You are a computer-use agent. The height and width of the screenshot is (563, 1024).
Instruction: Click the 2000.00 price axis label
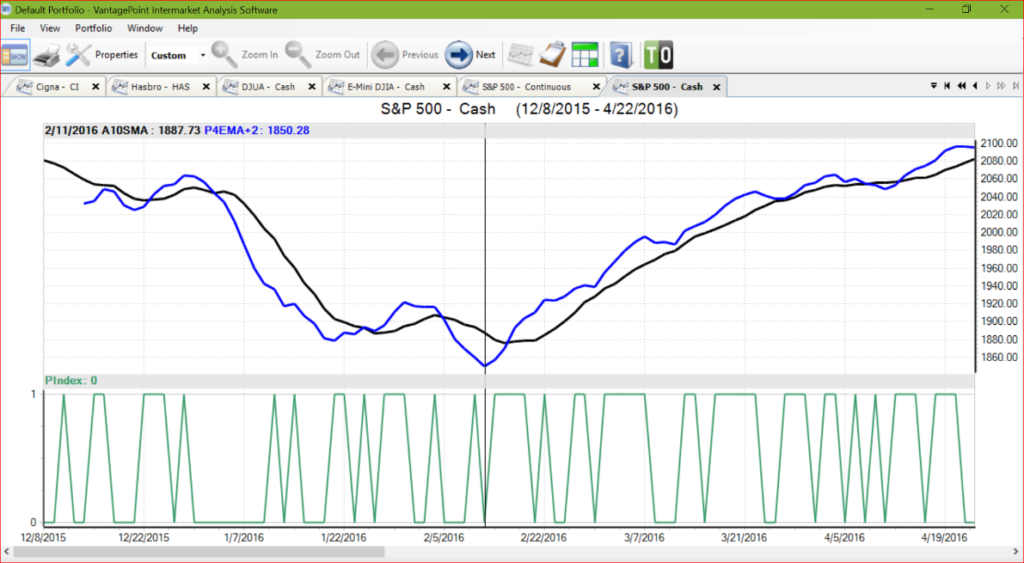[x=999, y=232]
